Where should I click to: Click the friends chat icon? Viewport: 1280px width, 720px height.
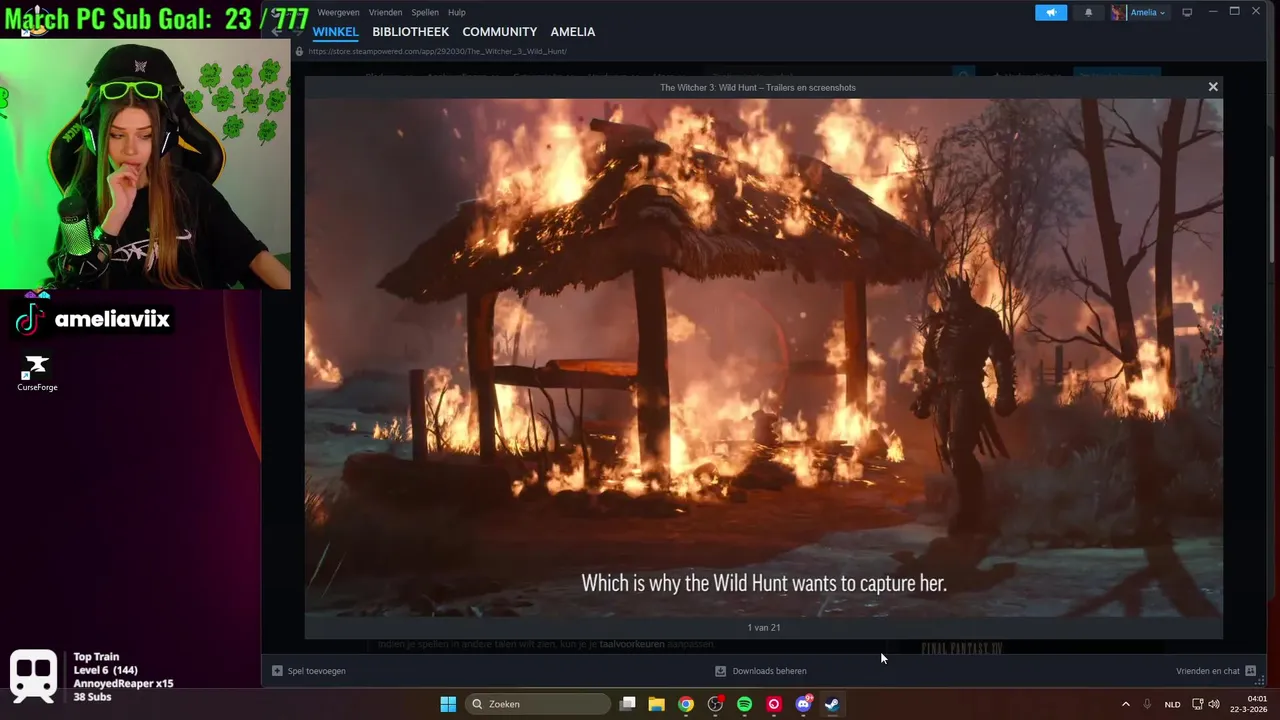click(x=1250, y=671)
